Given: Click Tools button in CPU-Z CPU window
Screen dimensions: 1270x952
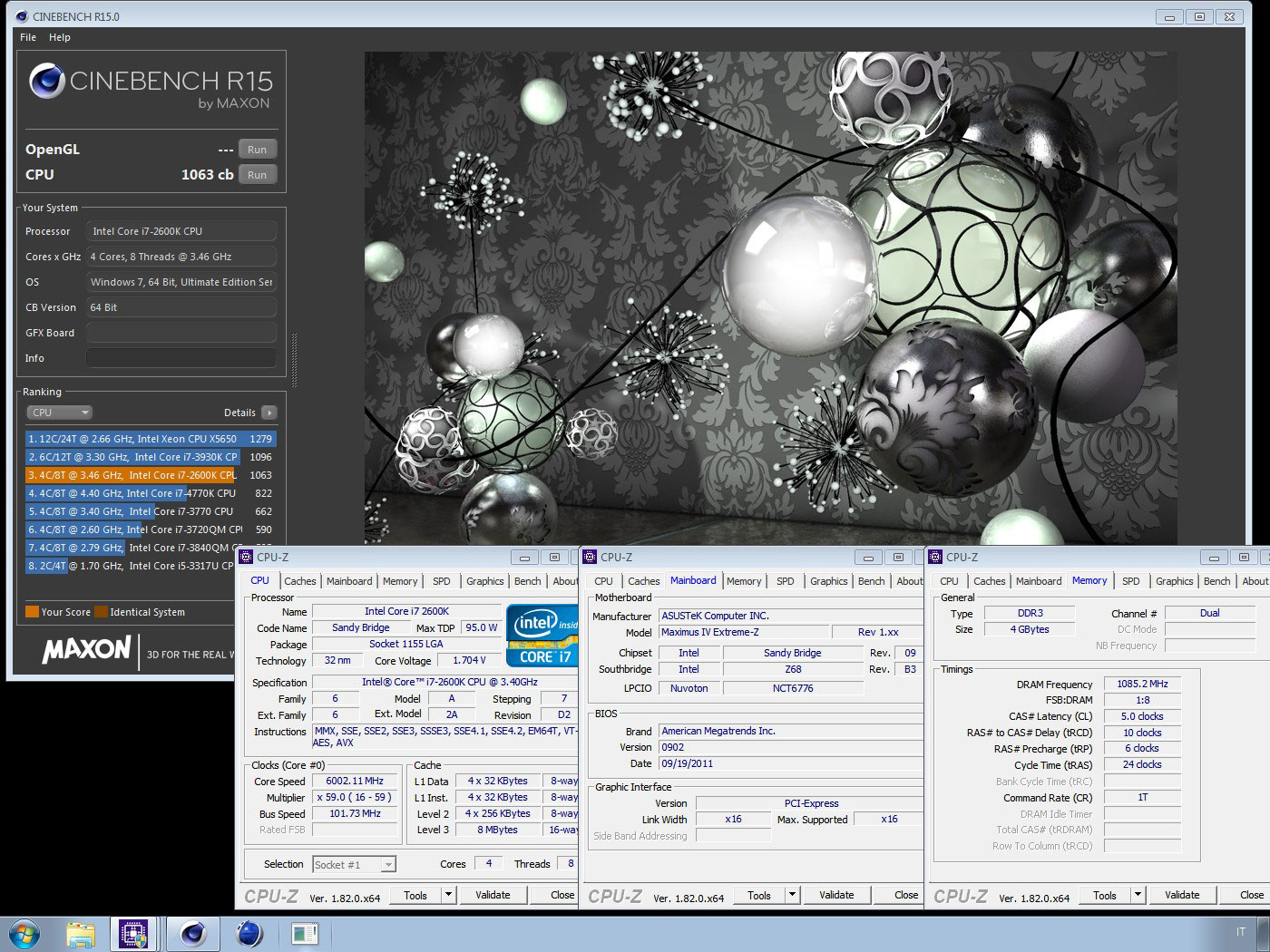Looking at the screenshot, I should [415, 895].
